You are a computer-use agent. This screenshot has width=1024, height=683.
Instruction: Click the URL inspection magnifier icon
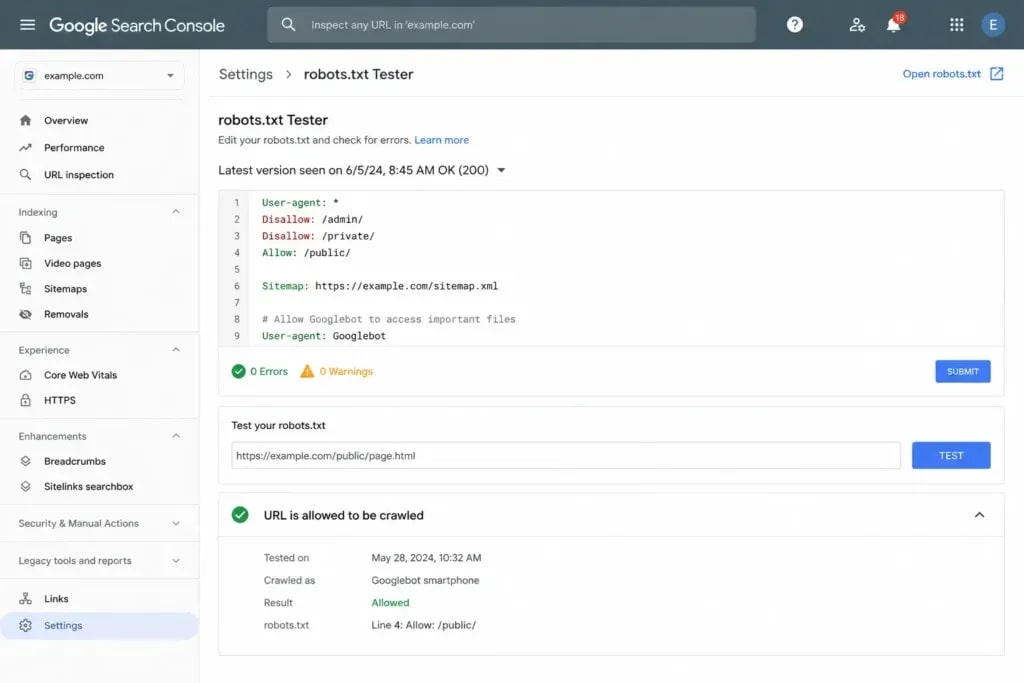pyautogui.click(x=25, y=174)
